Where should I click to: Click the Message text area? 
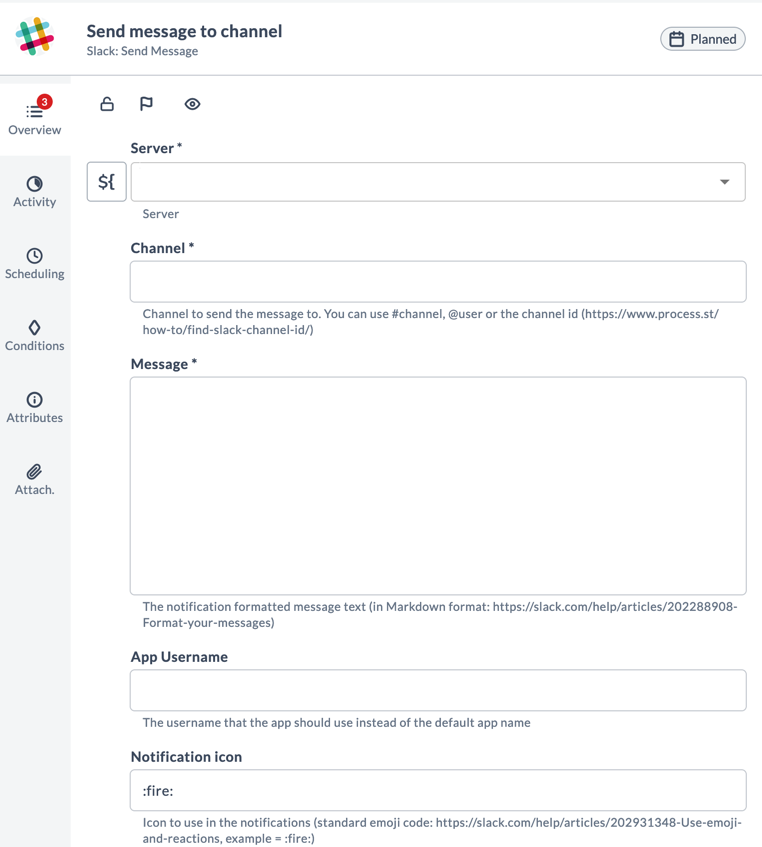437,483
